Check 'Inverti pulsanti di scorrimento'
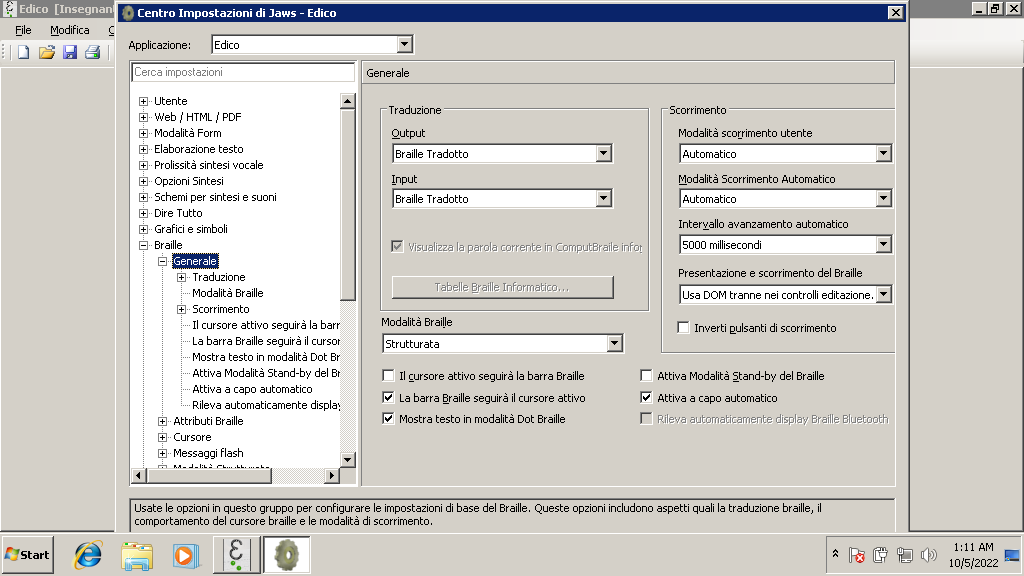This screenshot has height=576, width=1024. coord(684,328)
